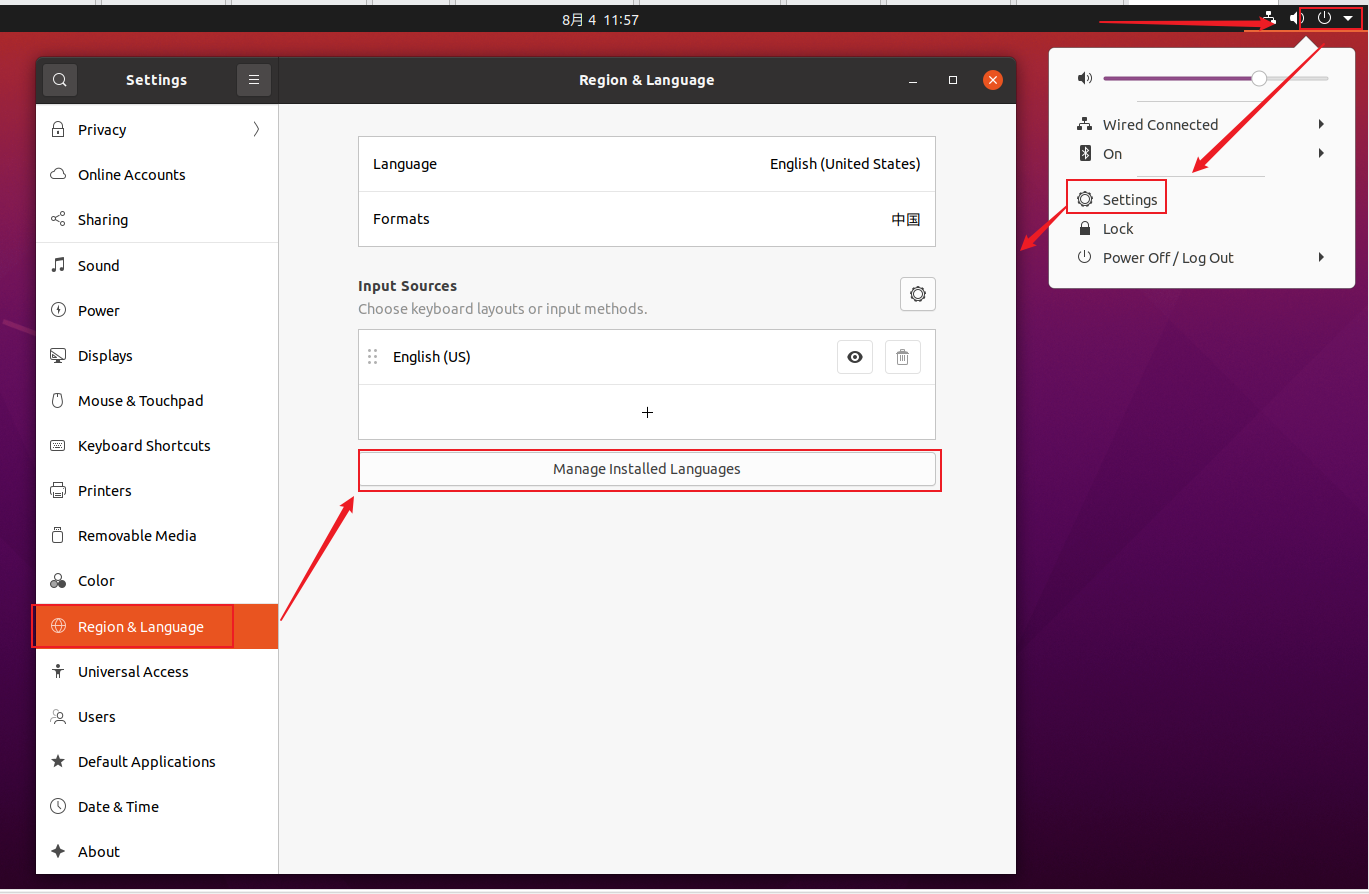1369x894 pixels.
Task: Remove English (US) with trash icon
Action: pyautogui.click(x=902, y=357)
